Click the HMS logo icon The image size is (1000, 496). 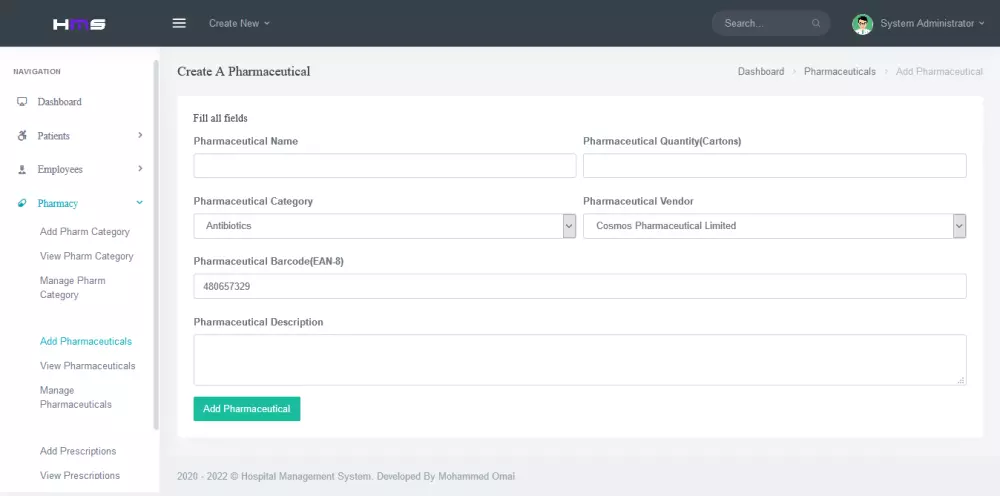[x=79, y=23]
